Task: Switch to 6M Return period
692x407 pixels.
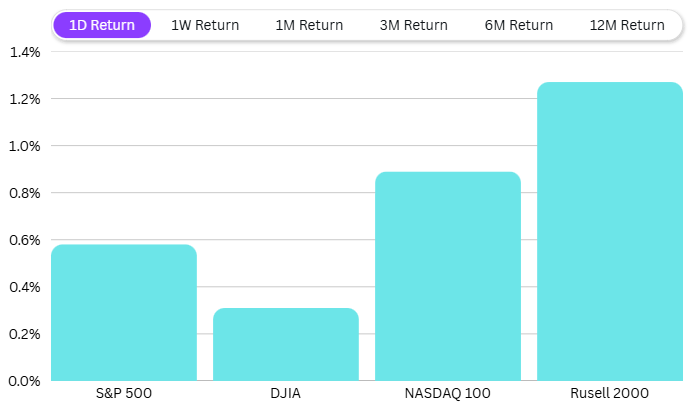Action: click(x=519, y=25)
